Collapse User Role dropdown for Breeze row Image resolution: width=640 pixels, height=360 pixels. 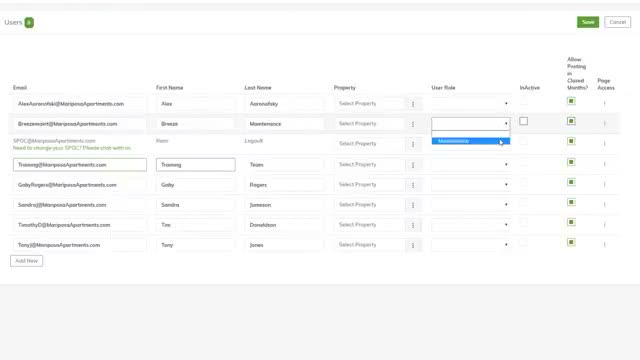pos(471,124)
